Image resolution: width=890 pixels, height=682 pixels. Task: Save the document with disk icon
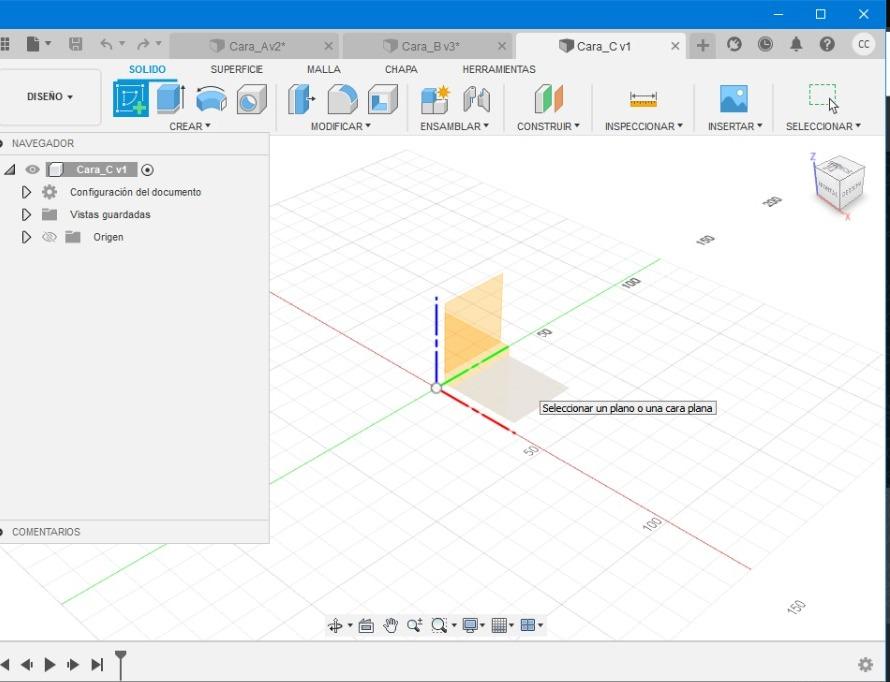point(75,44)
